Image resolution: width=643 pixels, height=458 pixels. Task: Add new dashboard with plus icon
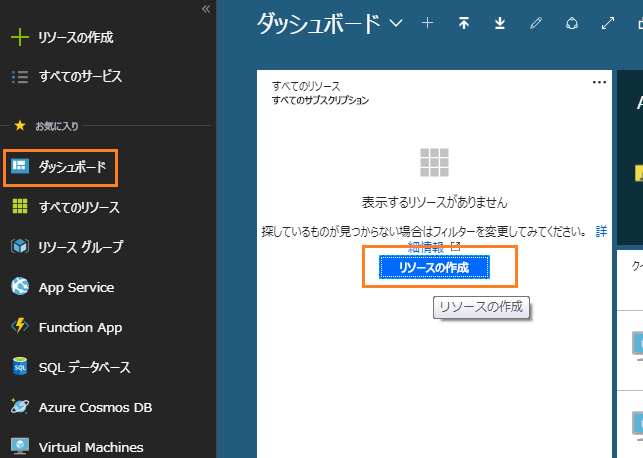[x=427, y=23]
